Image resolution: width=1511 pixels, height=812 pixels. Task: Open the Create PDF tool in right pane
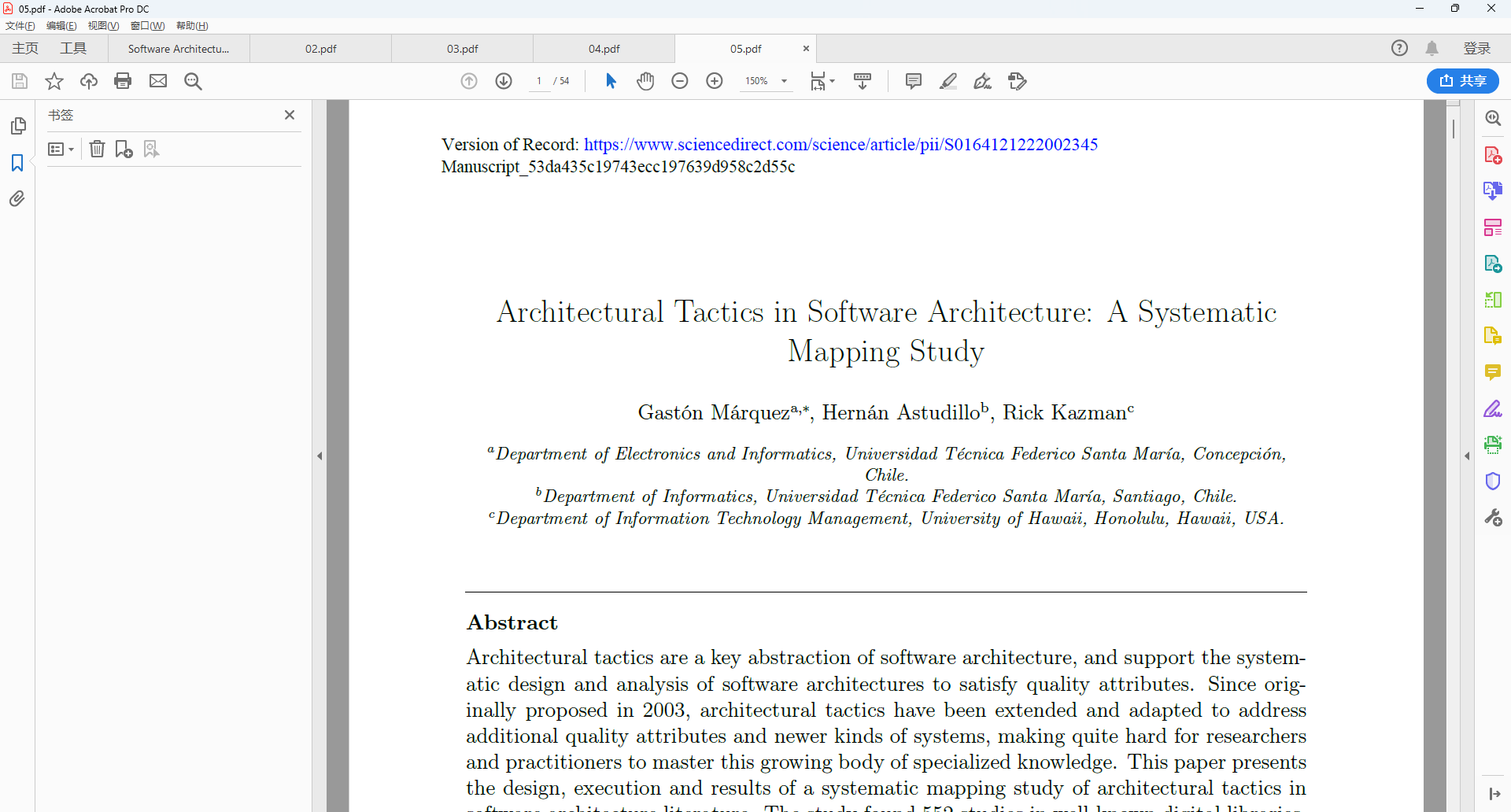pos(1493,155)
